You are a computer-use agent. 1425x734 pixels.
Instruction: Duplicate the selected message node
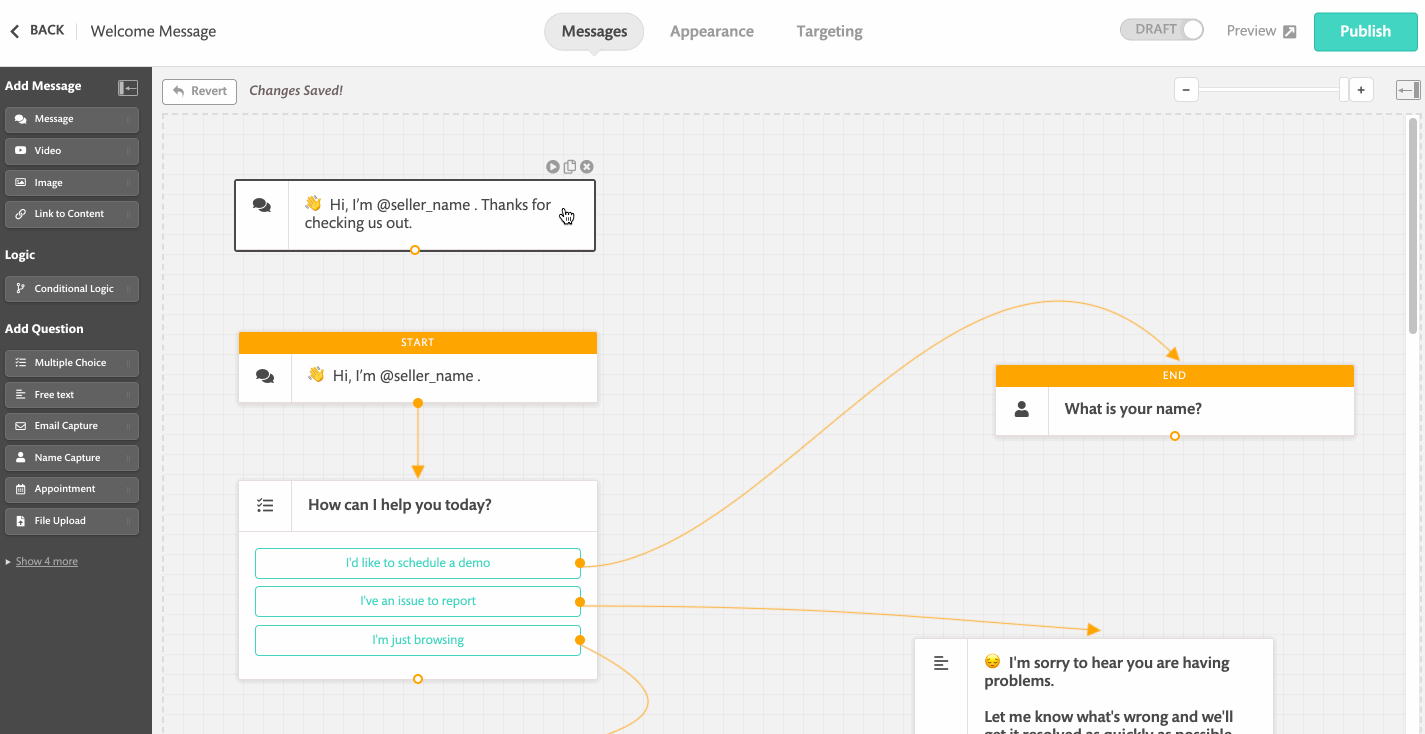click(569, 166)
